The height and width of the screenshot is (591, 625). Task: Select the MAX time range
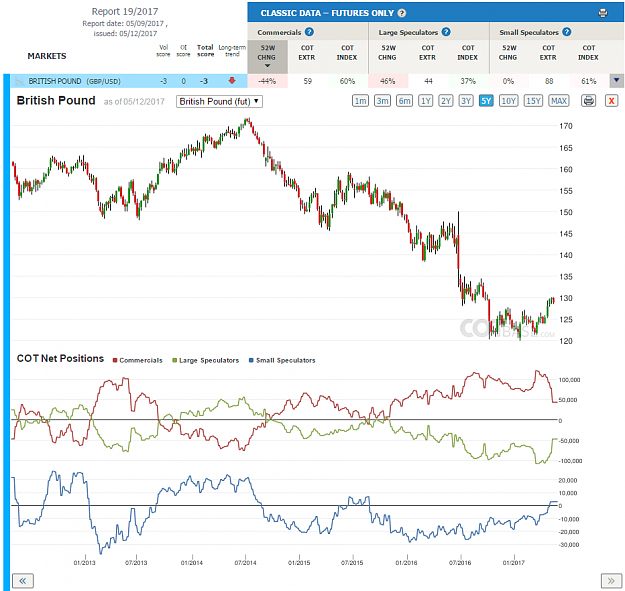[x=558, y=101]
